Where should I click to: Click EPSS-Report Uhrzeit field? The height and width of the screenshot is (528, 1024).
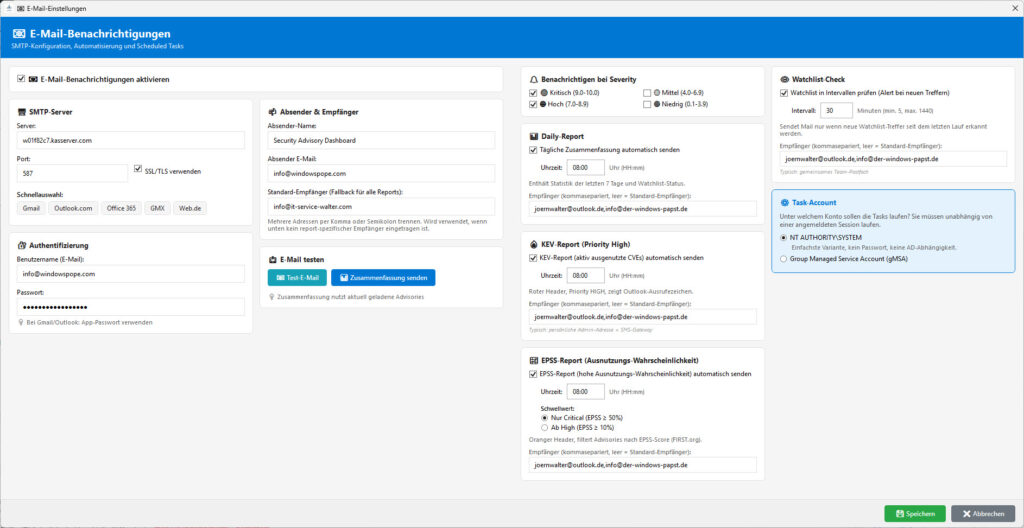pyautogui.click(x=586, y=391)
